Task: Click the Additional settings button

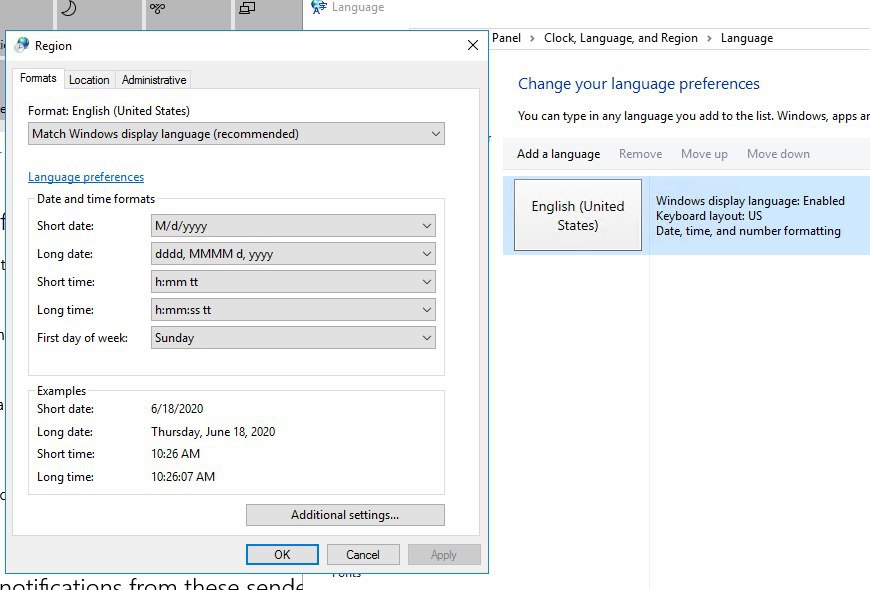Action: click(345, 515)
